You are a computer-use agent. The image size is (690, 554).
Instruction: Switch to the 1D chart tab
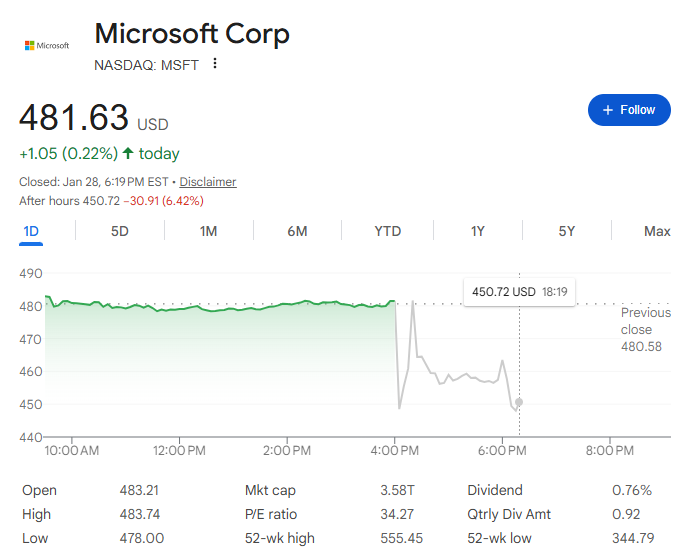pos(31,231)
